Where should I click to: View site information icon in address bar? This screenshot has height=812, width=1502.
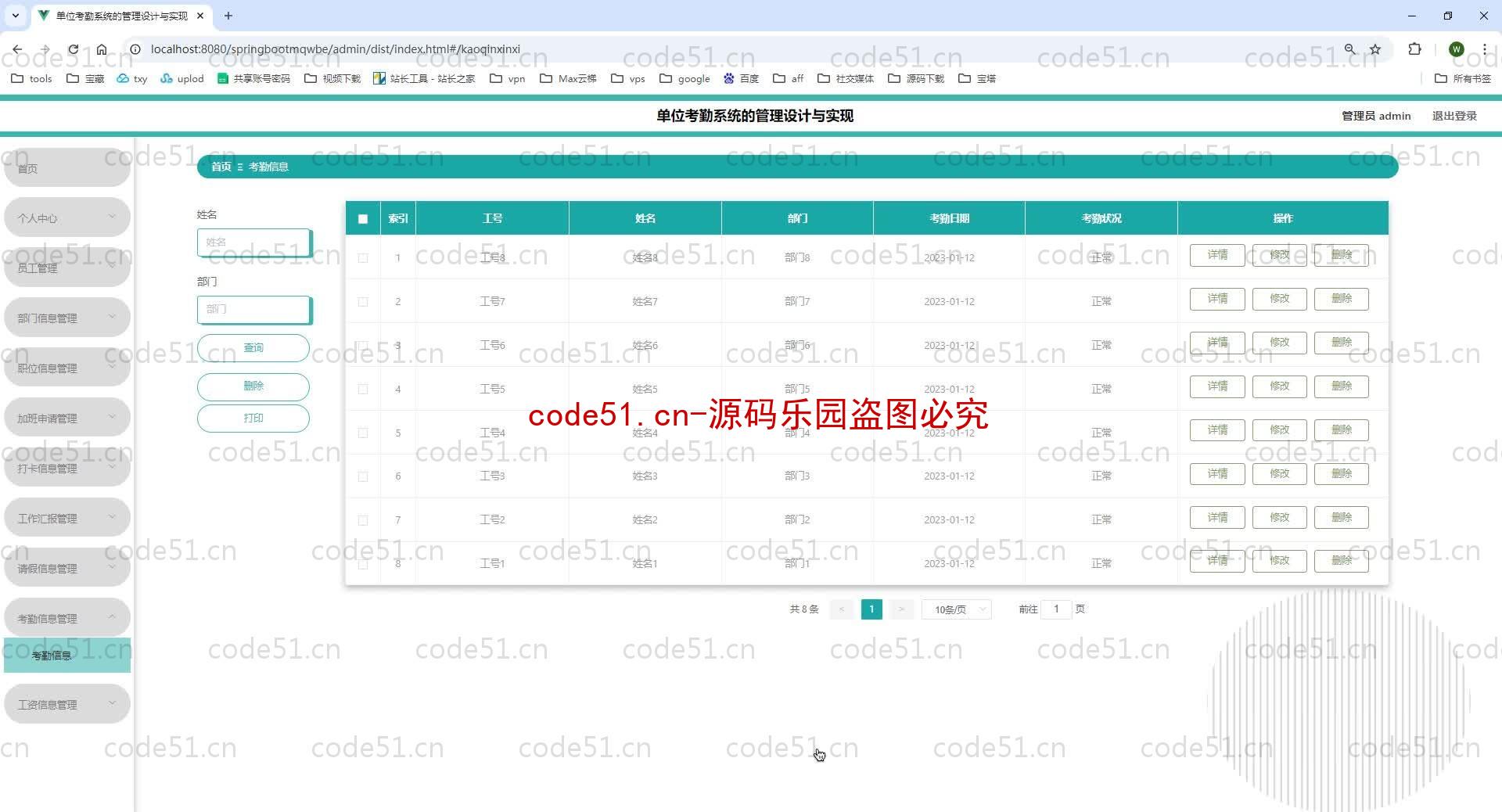[135, 49]
